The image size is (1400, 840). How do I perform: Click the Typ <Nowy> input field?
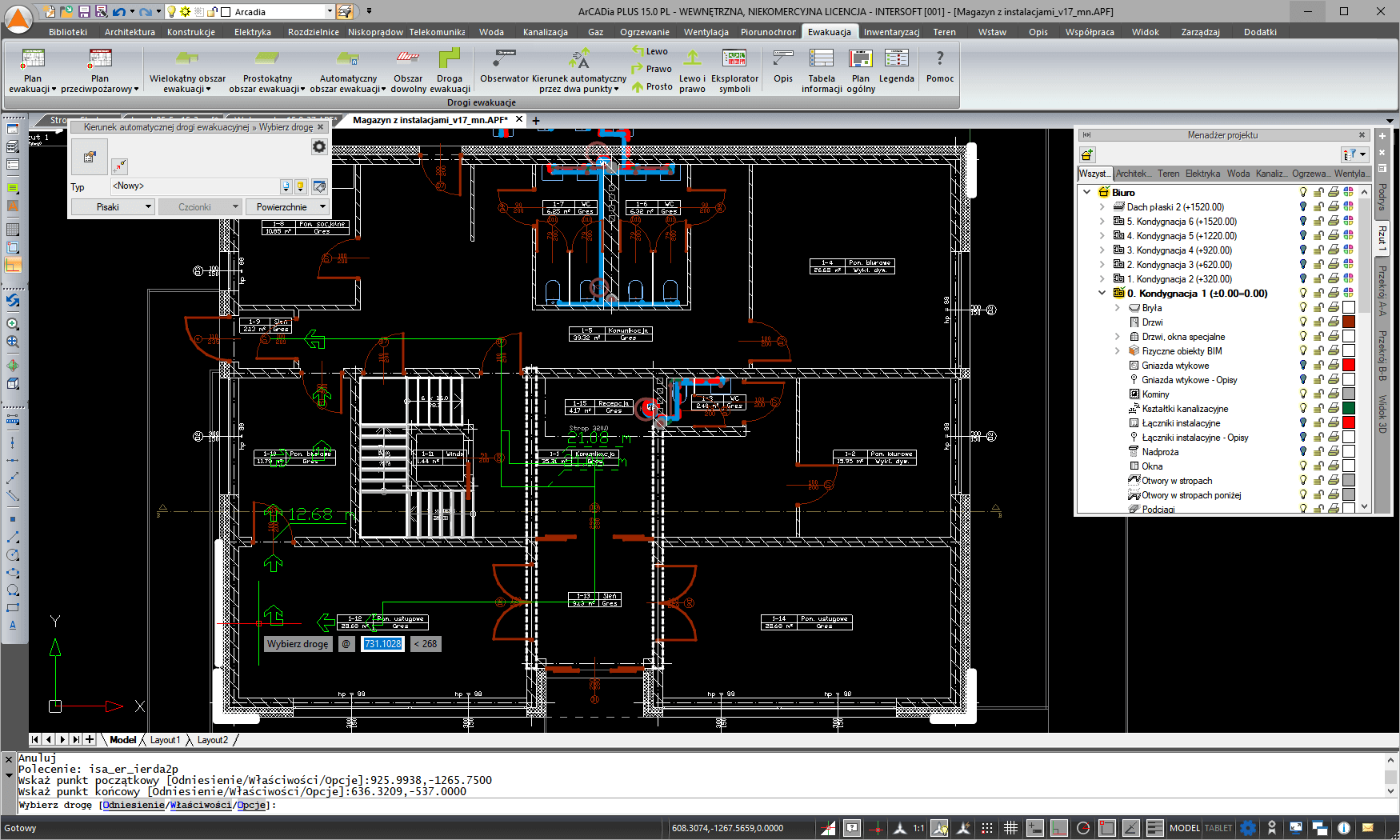pos(194,186)
